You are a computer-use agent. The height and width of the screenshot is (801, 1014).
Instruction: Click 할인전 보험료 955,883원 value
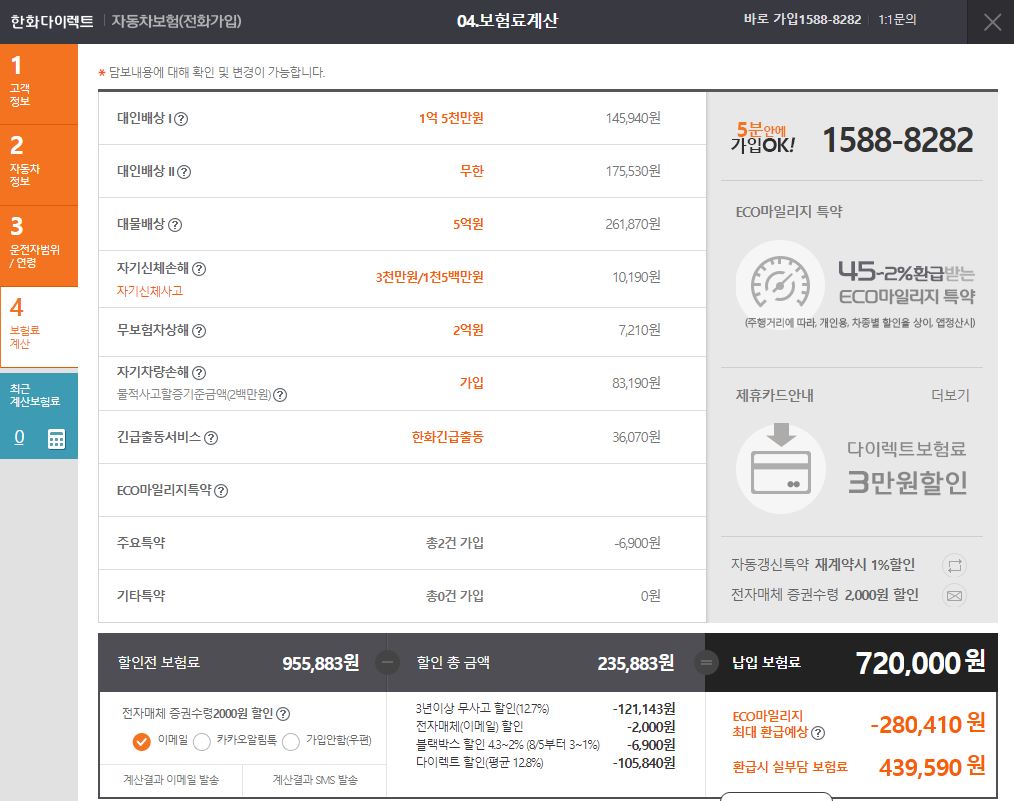pos(320,663)
